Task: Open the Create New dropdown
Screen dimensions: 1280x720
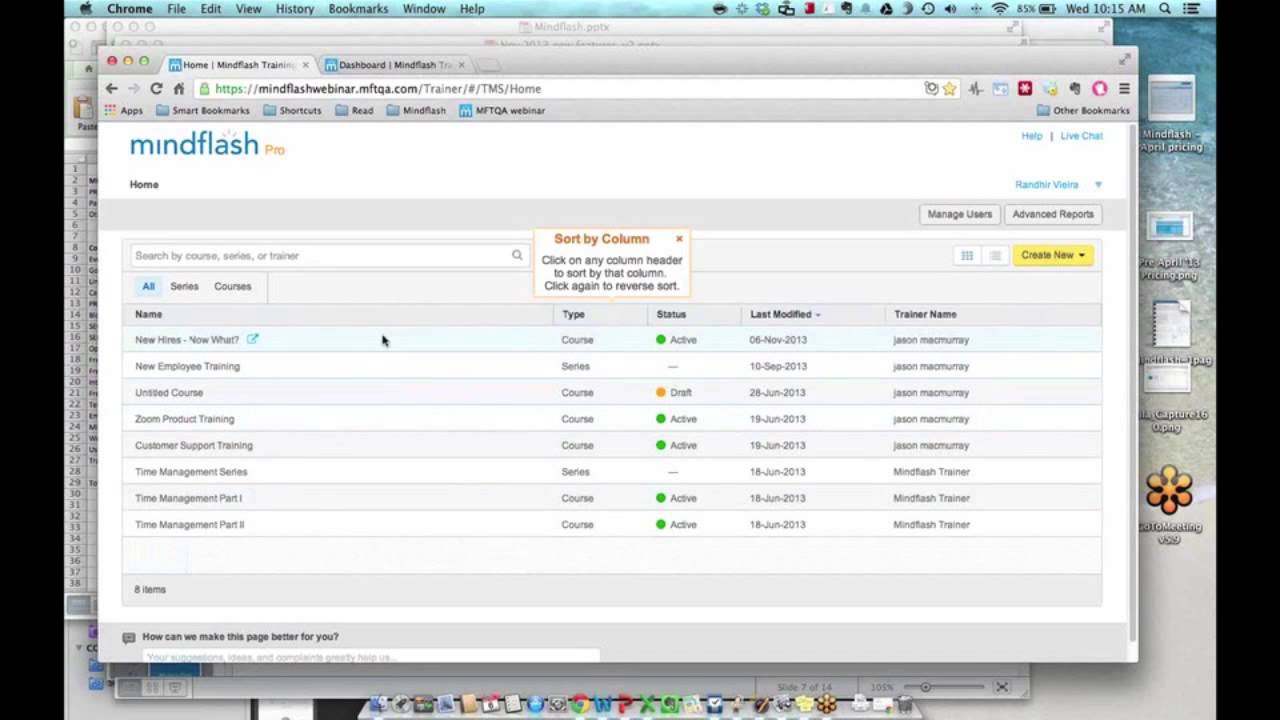Action: coord(1053,255)
